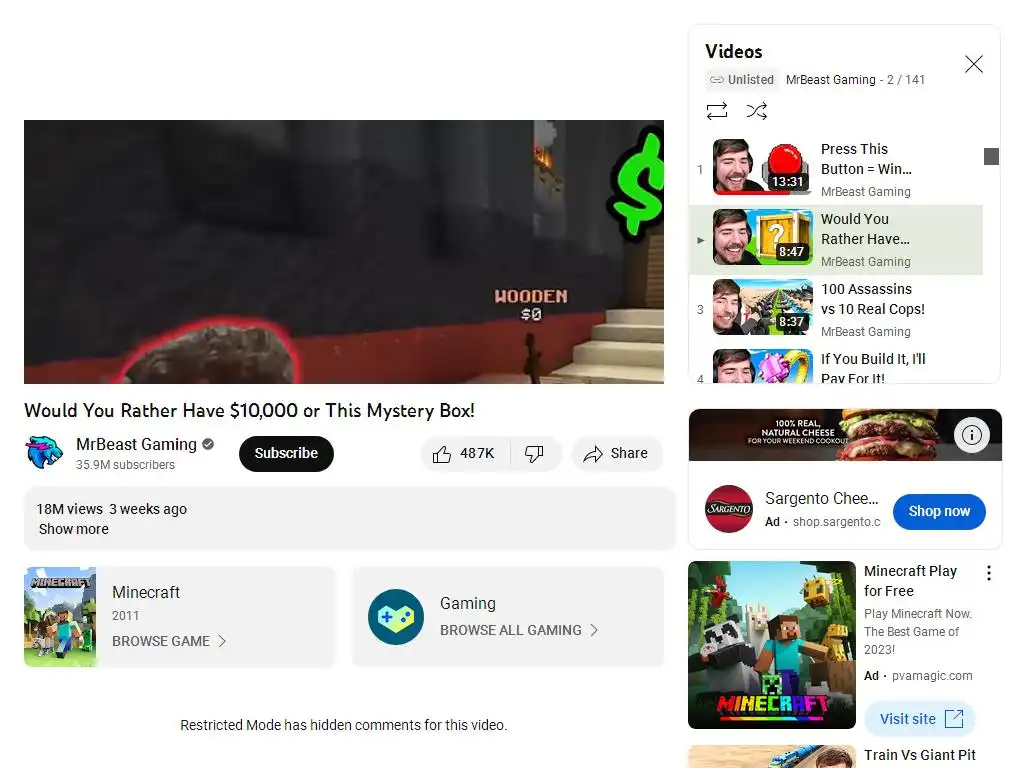Open shop.sargento.c ad link
This screenshot has height=768, width=1024.
(x=837, y=522)
